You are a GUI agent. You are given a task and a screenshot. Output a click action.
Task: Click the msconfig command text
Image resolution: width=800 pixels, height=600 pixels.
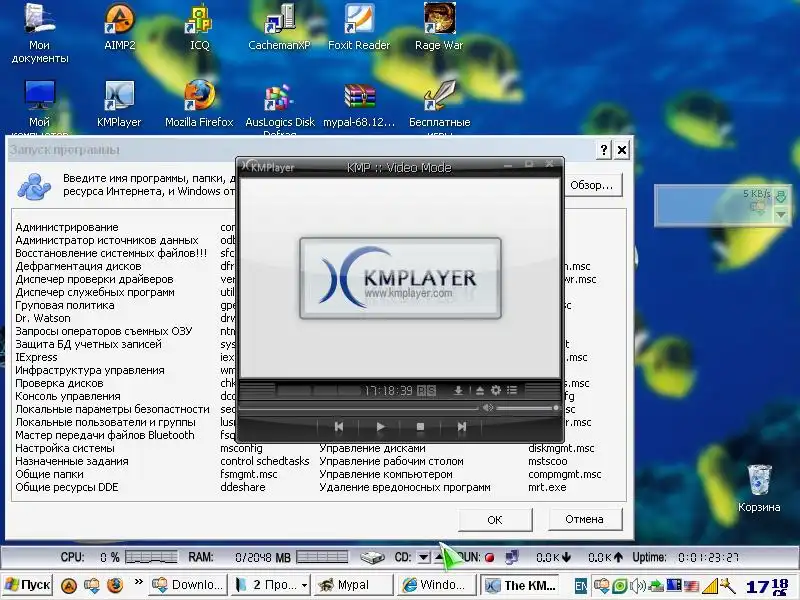241,448
